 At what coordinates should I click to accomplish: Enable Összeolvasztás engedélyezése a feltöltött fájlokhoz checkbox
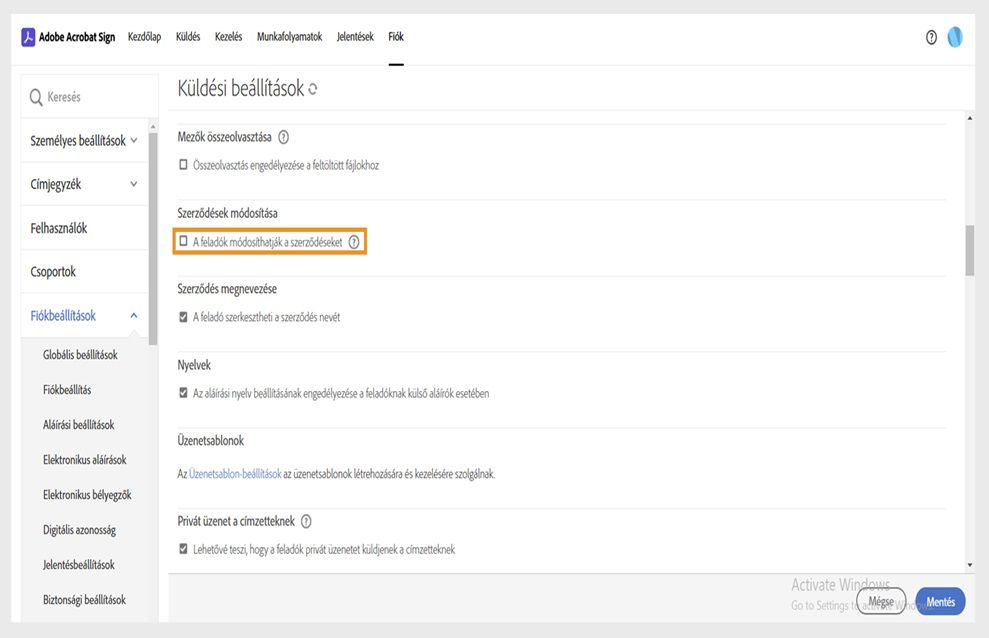coord(183,165)
